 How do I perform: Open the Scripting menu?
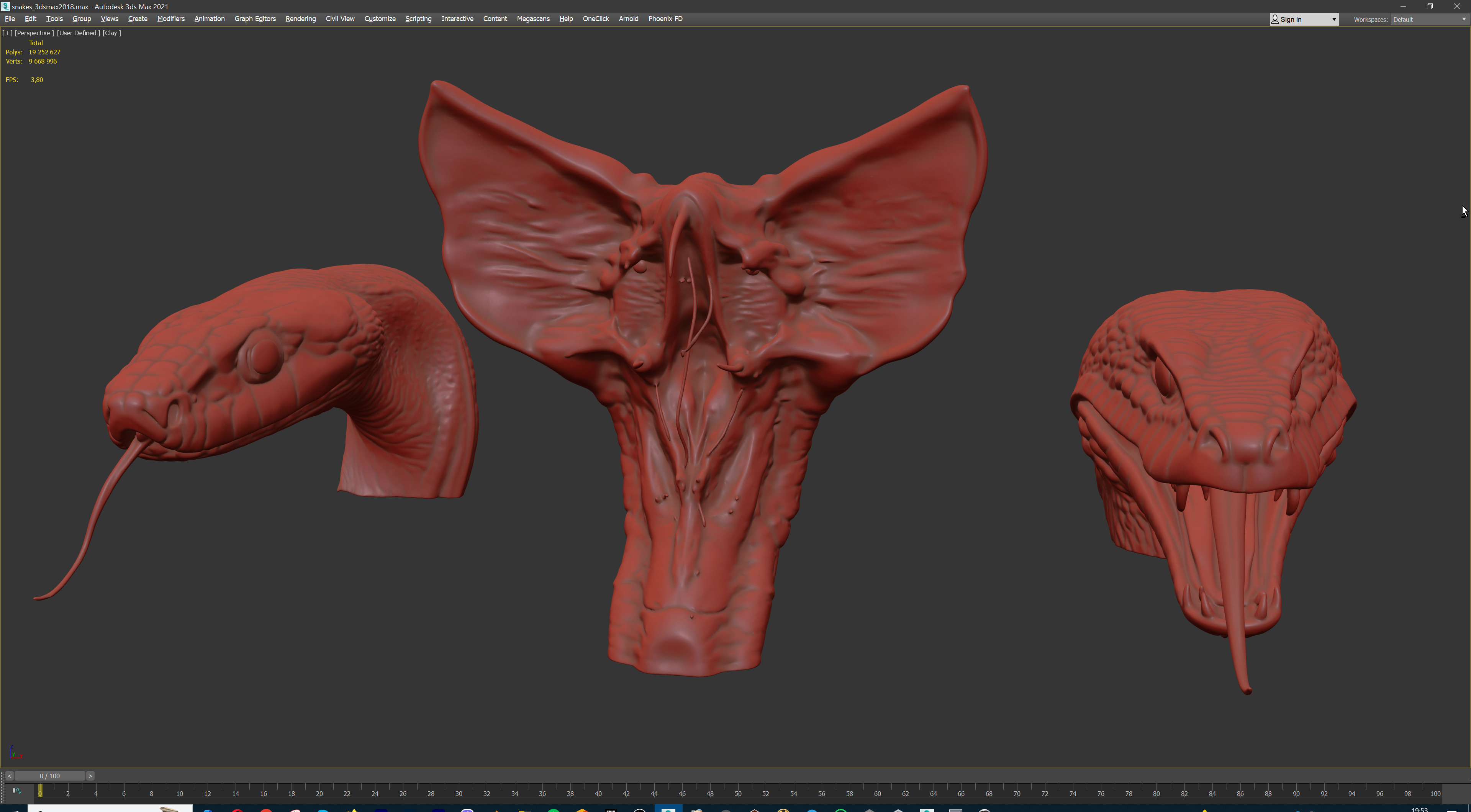418,19
